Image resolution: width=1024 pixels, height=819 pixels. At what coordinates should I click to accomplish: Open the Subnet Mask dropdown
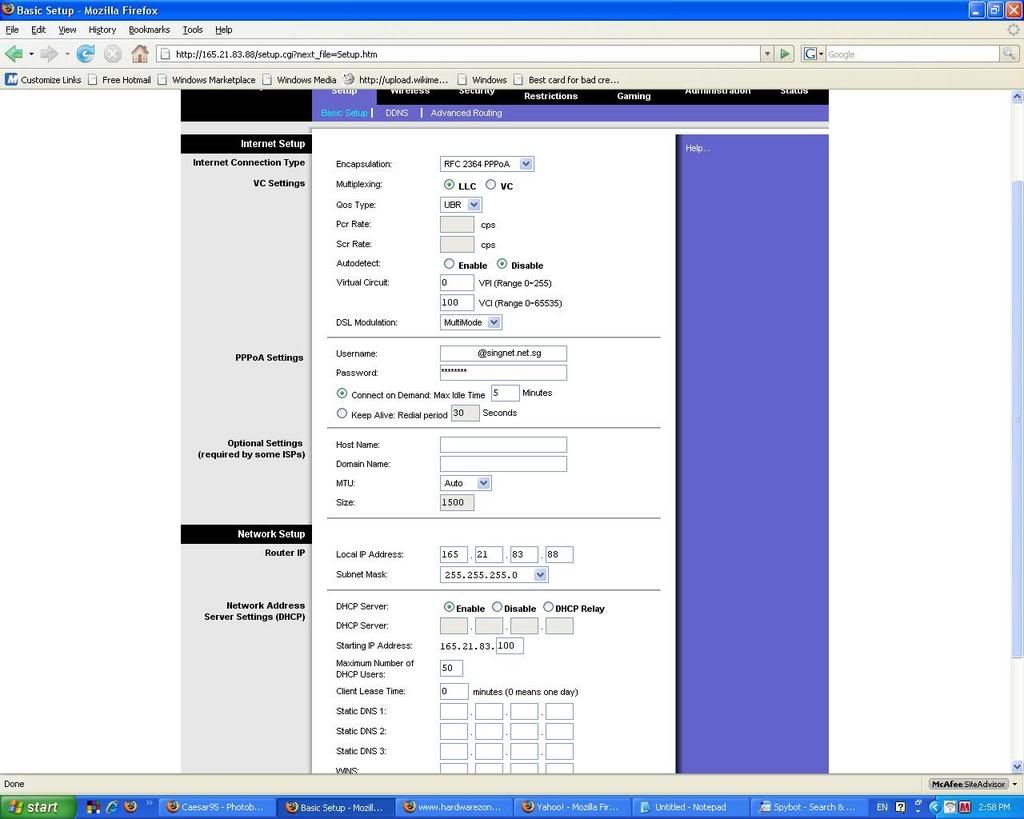click(x=494, y=575)
